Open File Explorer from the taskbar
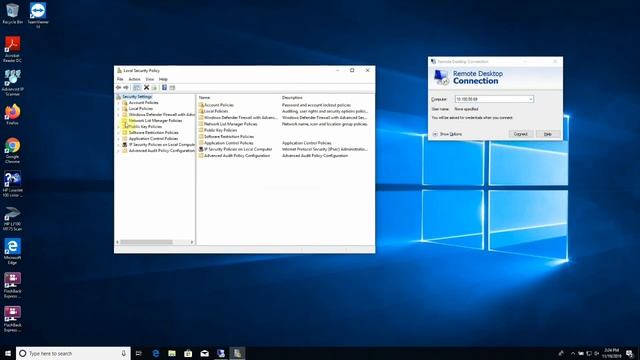This screenshot has height=360, width=640. pos(172,353)
